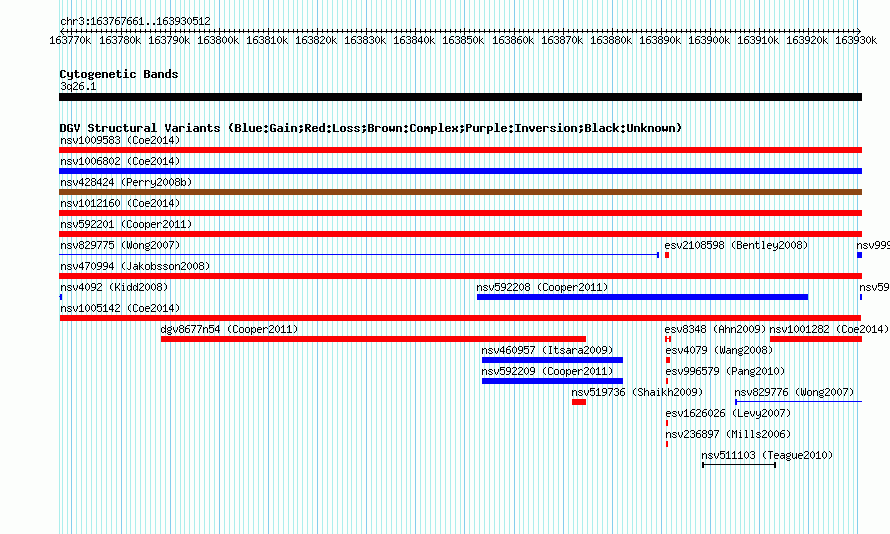890x534 pixels.
Task: Open the nsv1005142 (Coe2014) red bar
Action: (460, 318)
